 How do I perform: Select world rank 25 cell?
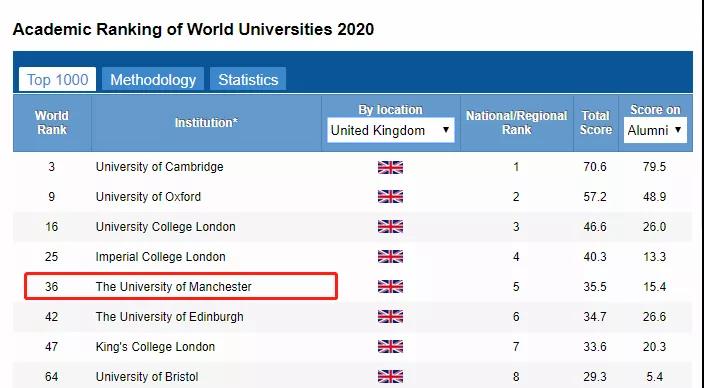[52, 257]
